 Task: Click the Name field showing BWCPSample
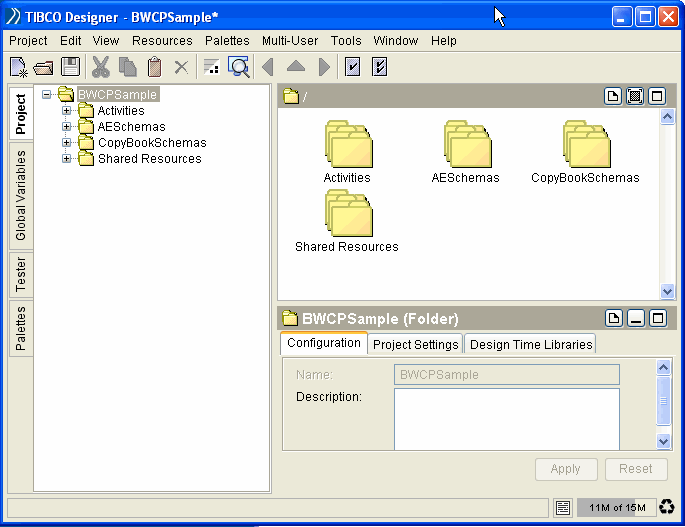(x=507, y=374)
